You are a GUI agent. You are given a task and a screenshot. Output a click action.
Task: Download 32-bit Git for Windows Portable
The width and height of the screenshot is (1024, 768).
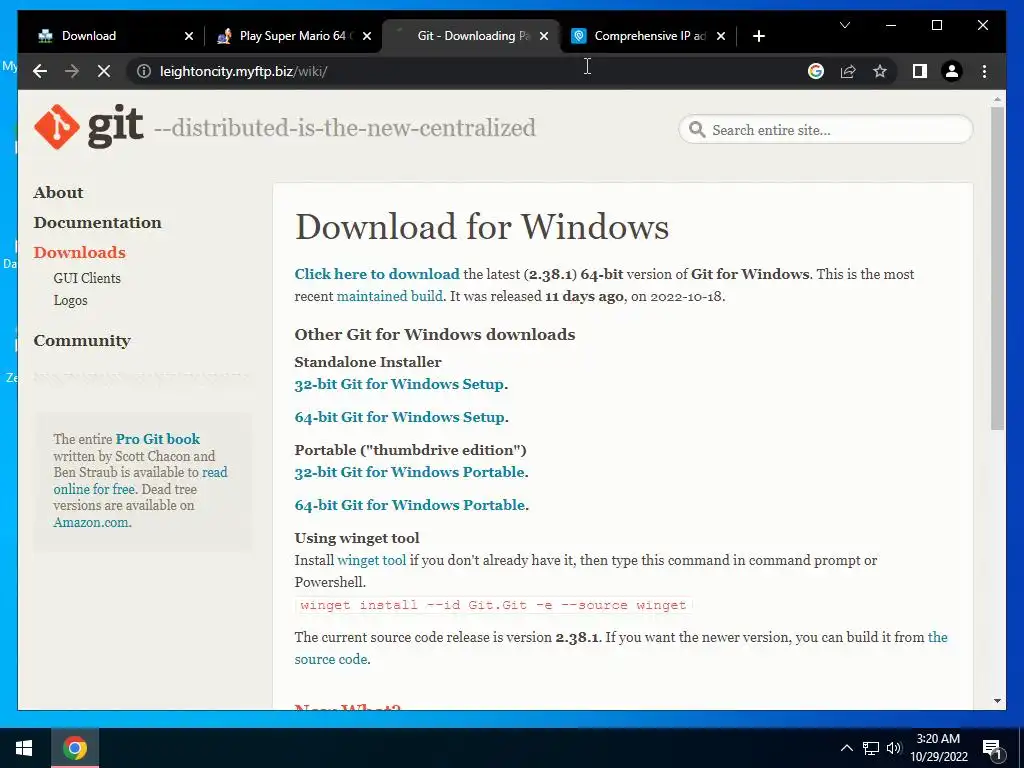click(409, 472)
